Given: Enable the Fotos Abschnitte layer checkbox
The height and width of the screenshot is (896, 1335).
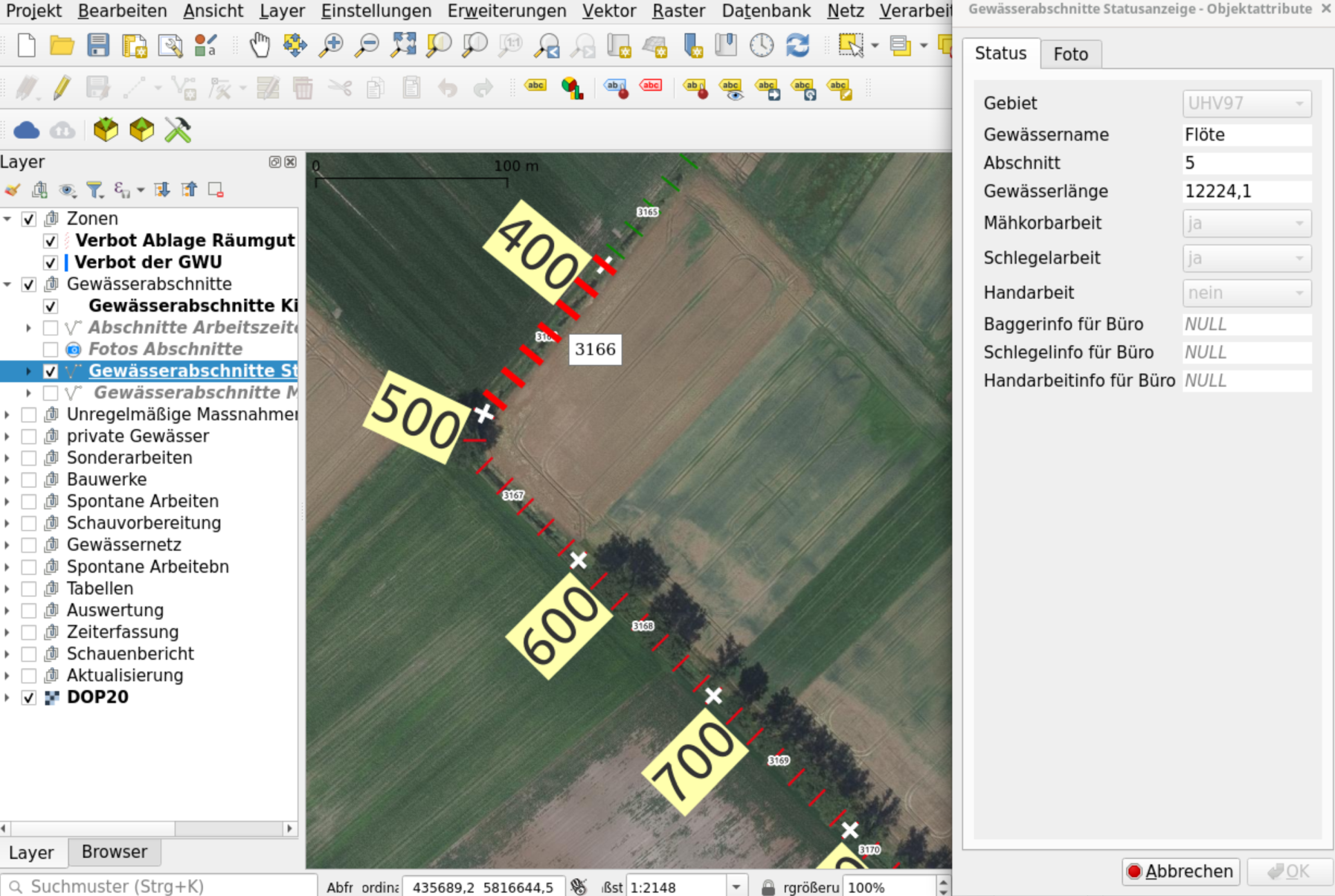Looking at the screenshot, I should pyautogui.click(x=51, y=349).
